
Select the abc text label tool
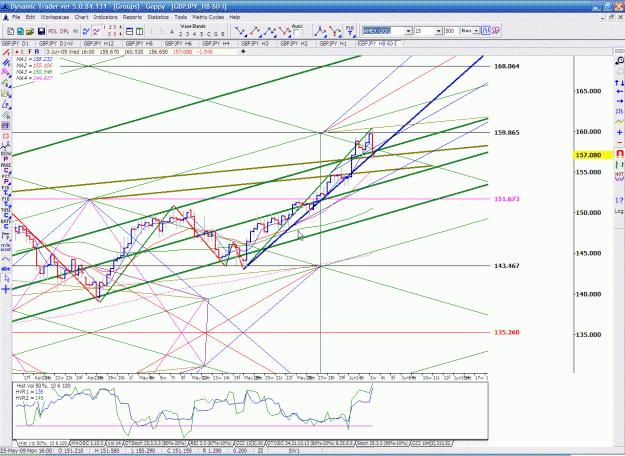pyautogui.click(x=6, y=269)
